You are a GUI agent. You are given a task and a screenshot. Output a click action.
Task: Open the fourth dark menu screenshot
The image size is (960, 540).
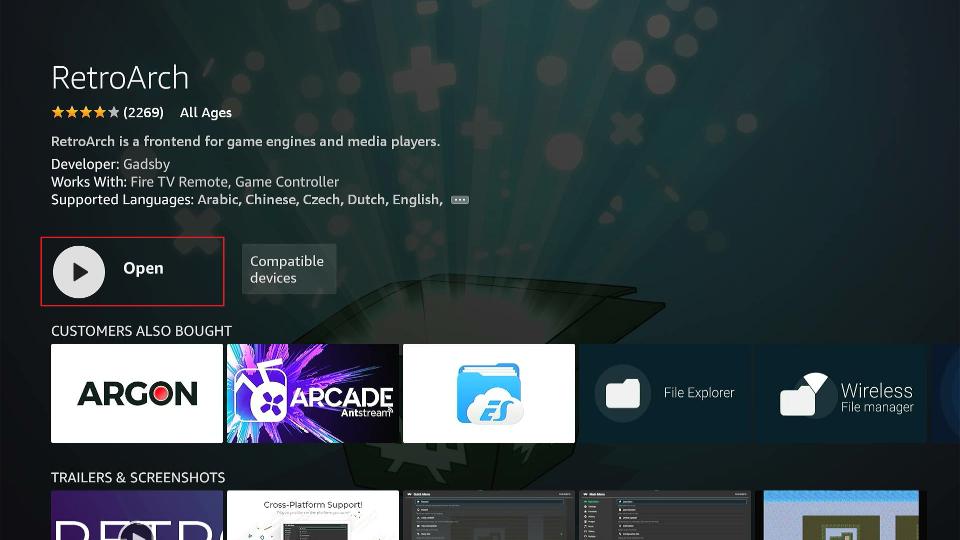(665, 515)
